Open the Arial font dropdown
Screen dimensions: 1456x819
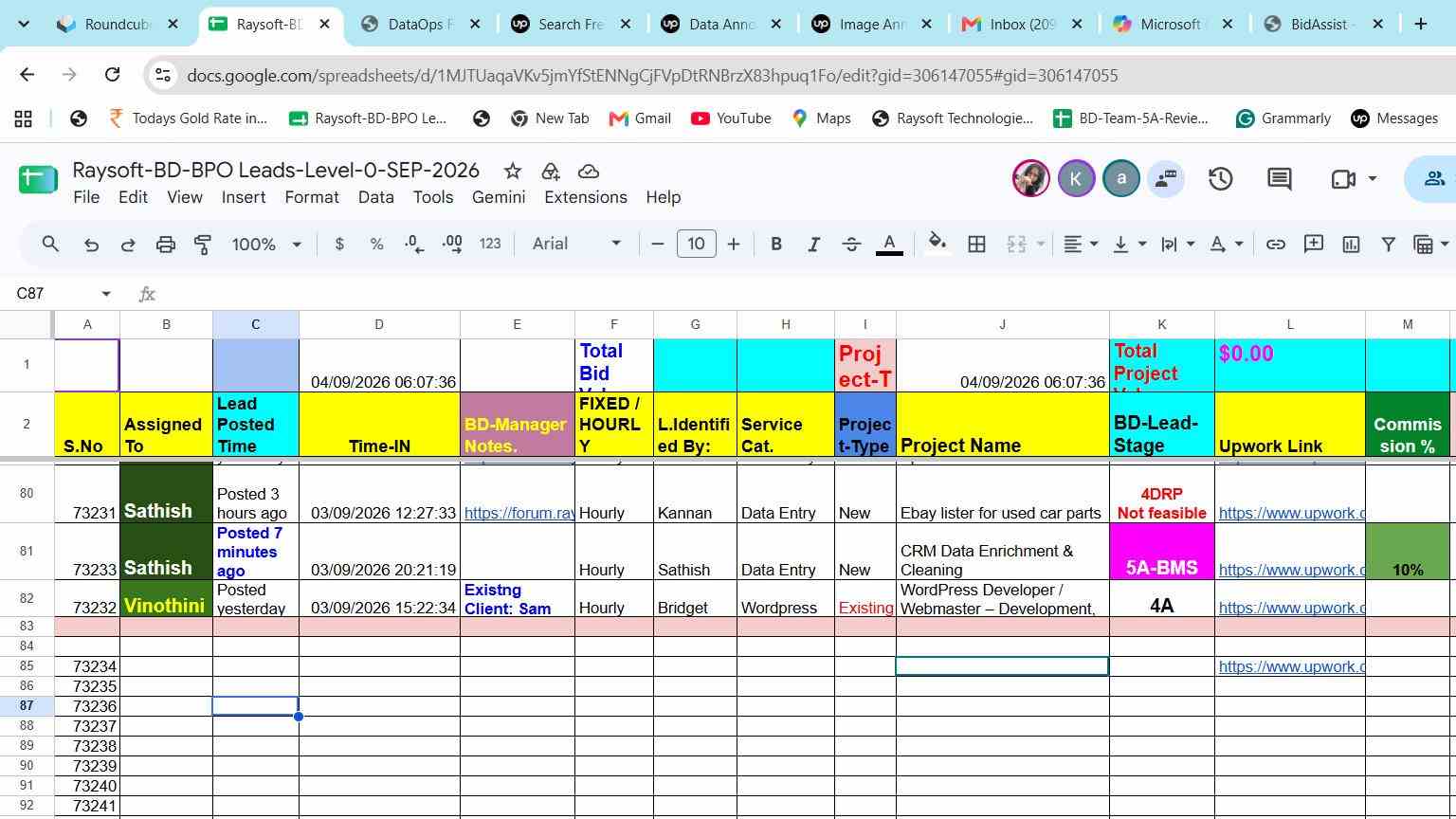[576, 244]
